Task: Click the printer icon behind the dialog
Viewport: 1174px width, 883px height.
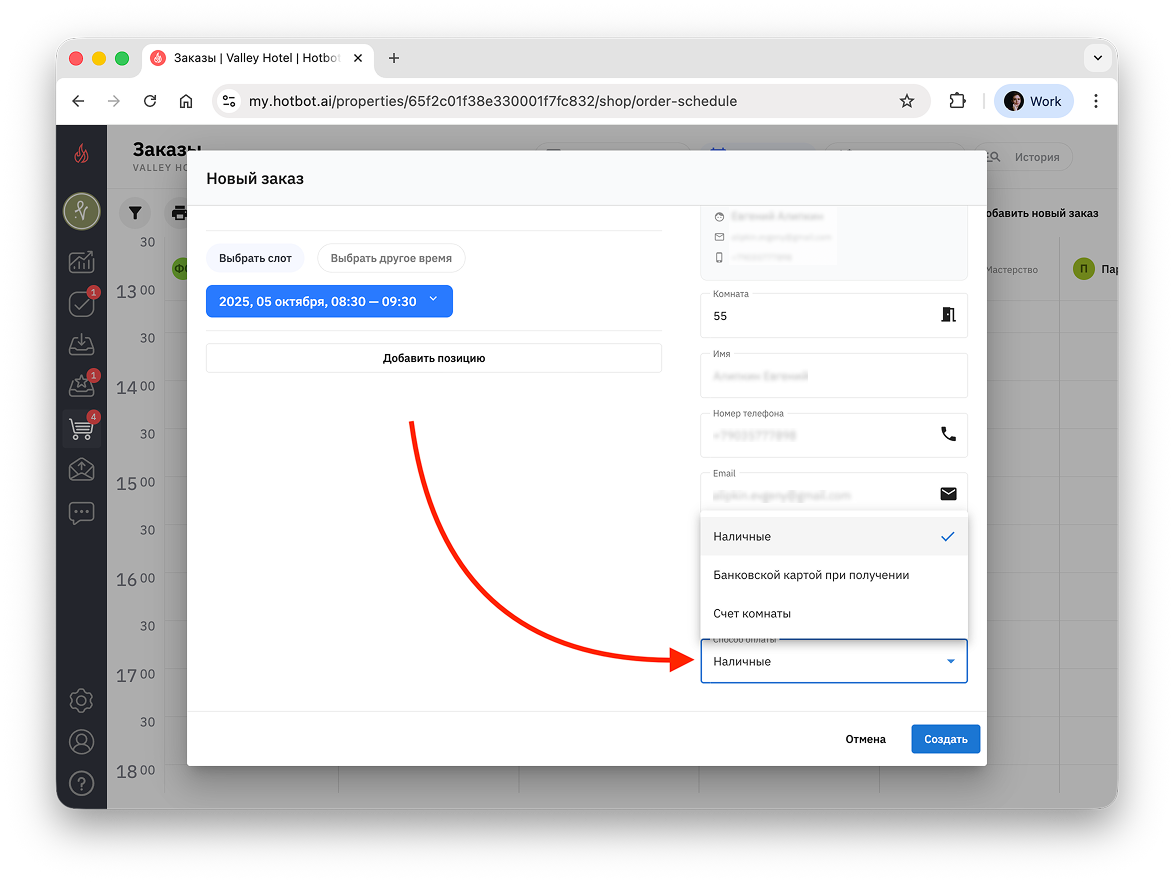Action: (x=178, y=213)
